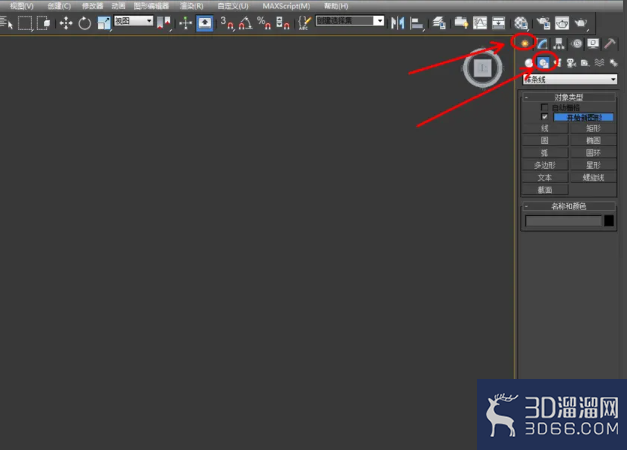Image resolution: width=627 pixels, height=450 pixels.
Task: Switch to the Display command panel tab
Action: [x=593, y=43]
